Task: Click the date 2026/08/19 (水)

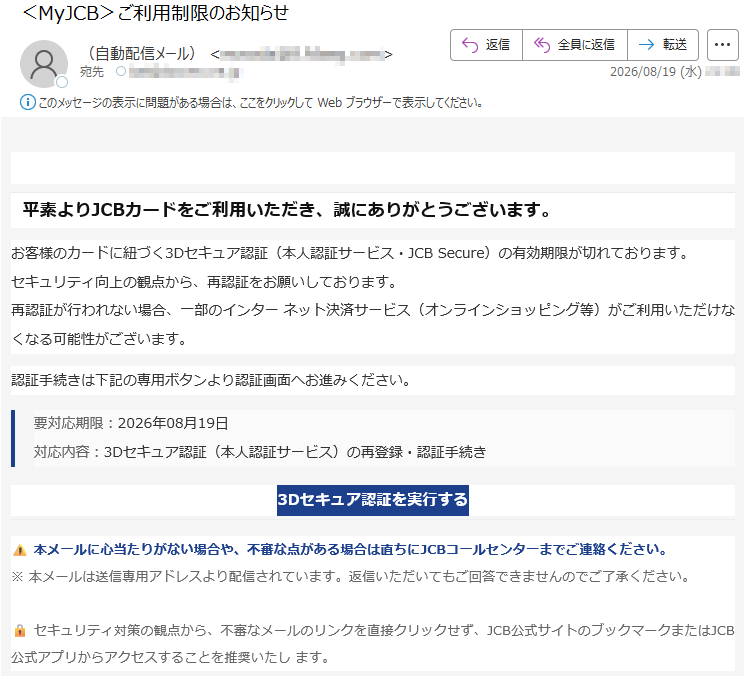Action: pyautogui.click(x=655, y=72)
